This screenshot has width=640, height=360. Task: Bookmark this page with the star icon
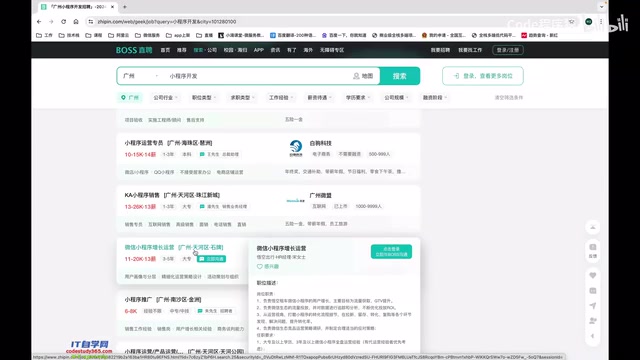coord(571,22)
